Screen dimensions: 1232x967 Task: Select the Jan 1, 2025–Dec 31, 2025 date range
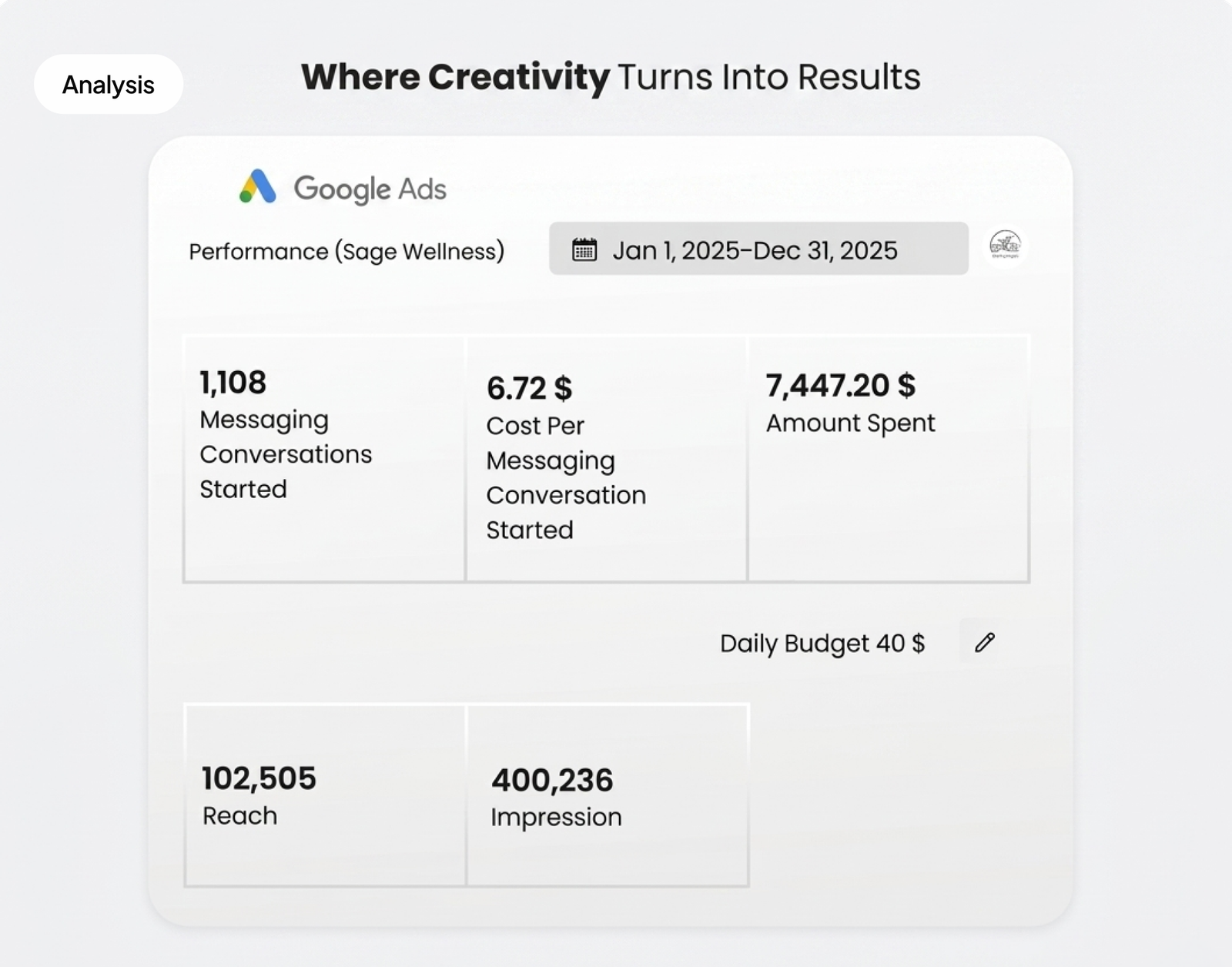[x=758, y=249]
